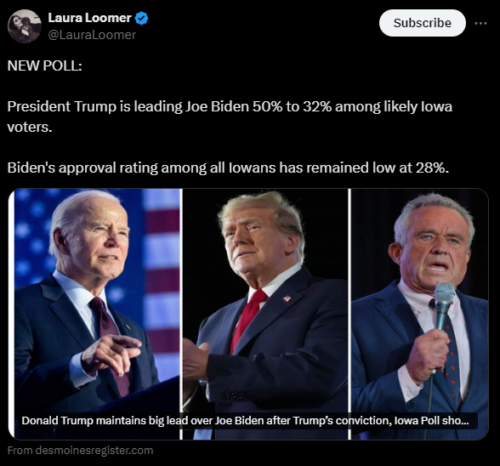Open the three-dot more options menu
500x466 pixels.
pyautogui.click(x=481, y=23)
